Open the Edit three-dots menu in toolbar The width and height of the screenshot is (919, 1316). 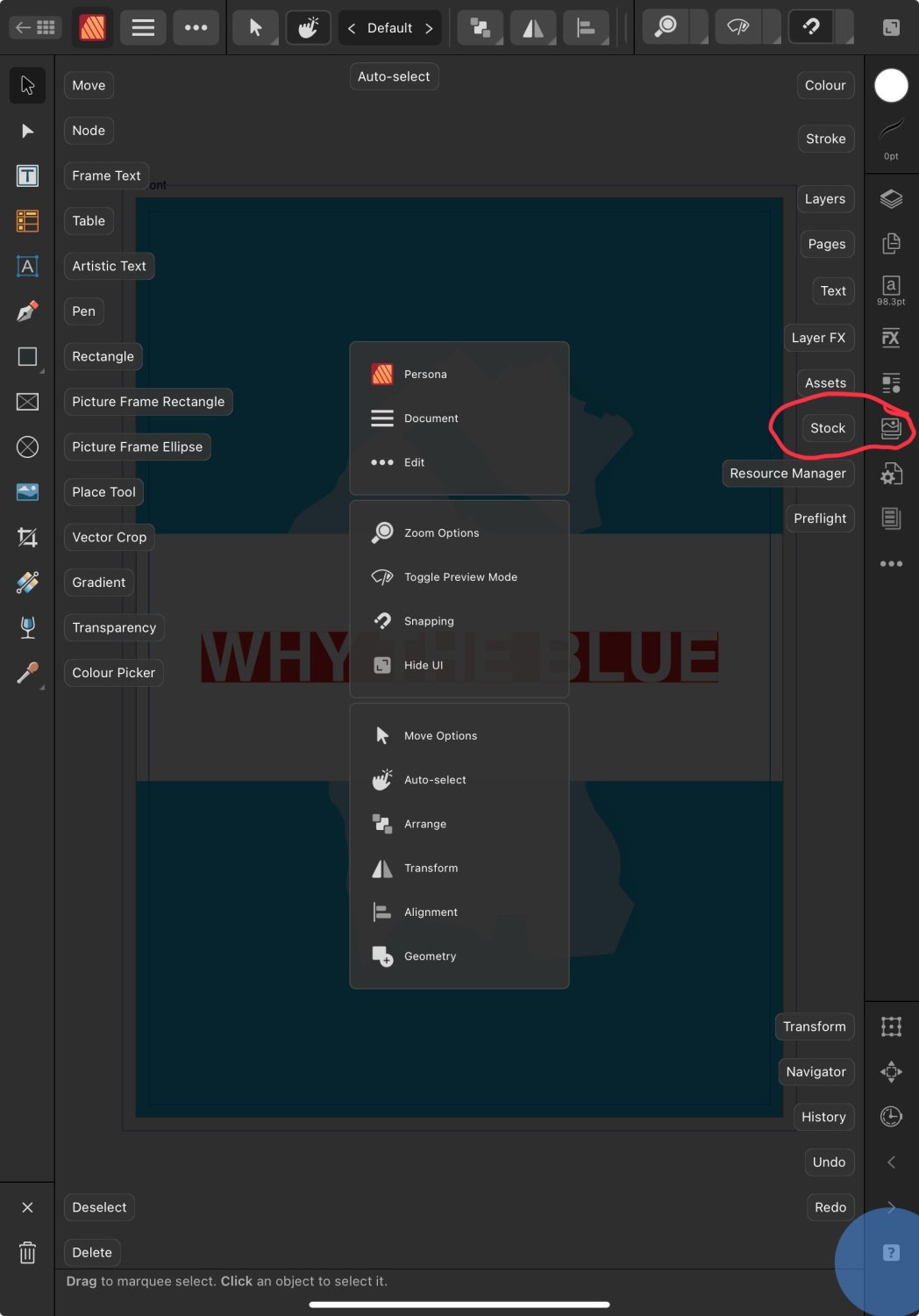[196, 28]
